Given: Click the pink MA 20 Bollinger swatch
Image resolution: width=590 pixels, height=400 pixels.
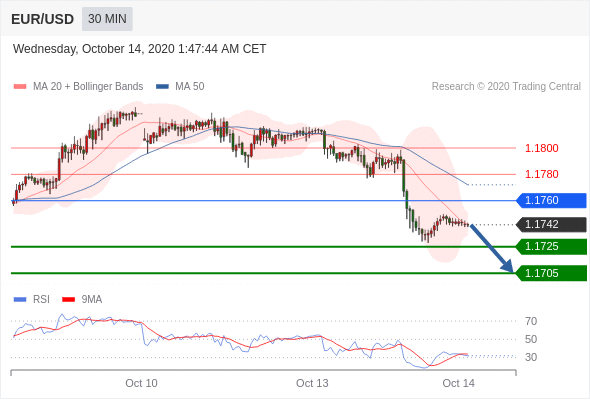Looking at the screenshot, I should click(x=20, y=87).
